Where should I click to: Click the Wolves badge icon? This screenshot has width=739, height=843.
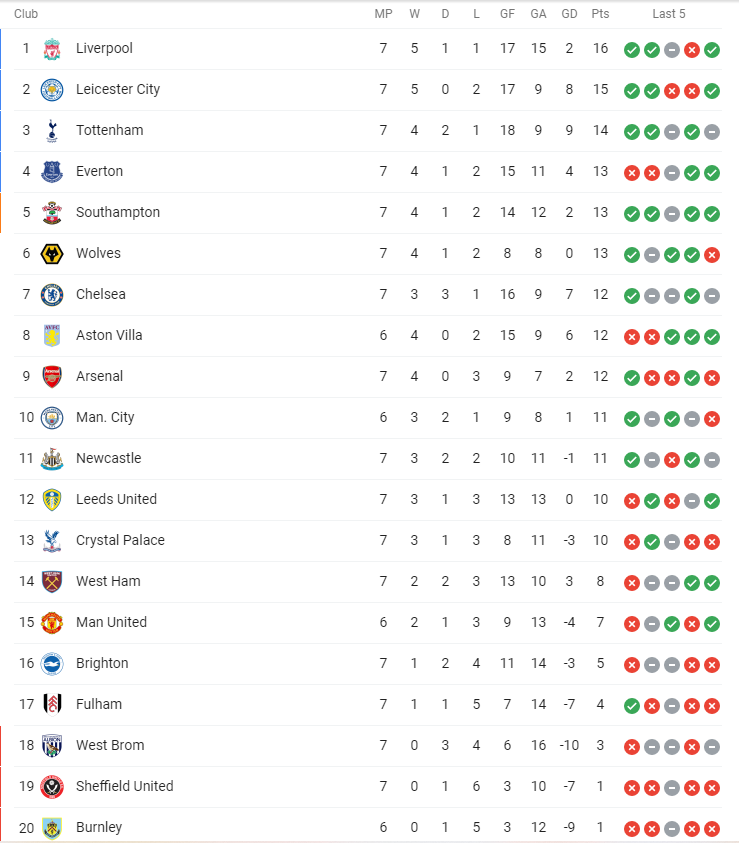(x=52, y=254)
